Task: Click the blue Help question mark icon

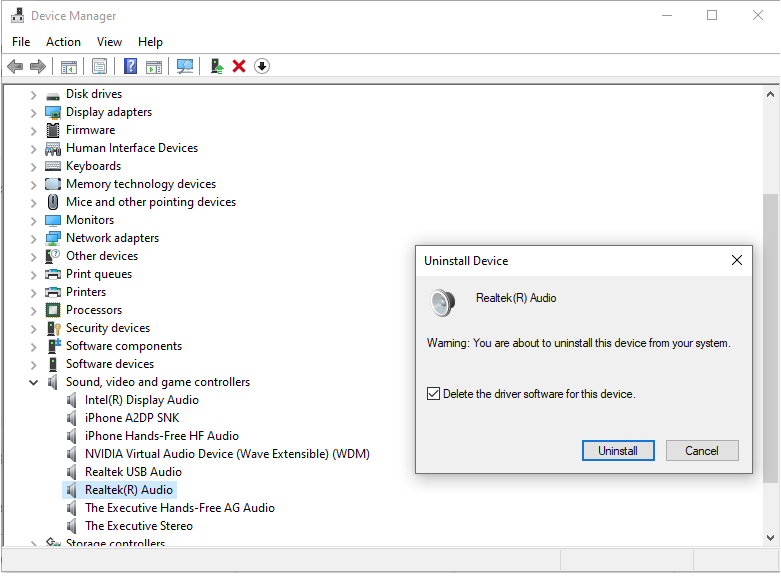Action: point(130,66)
